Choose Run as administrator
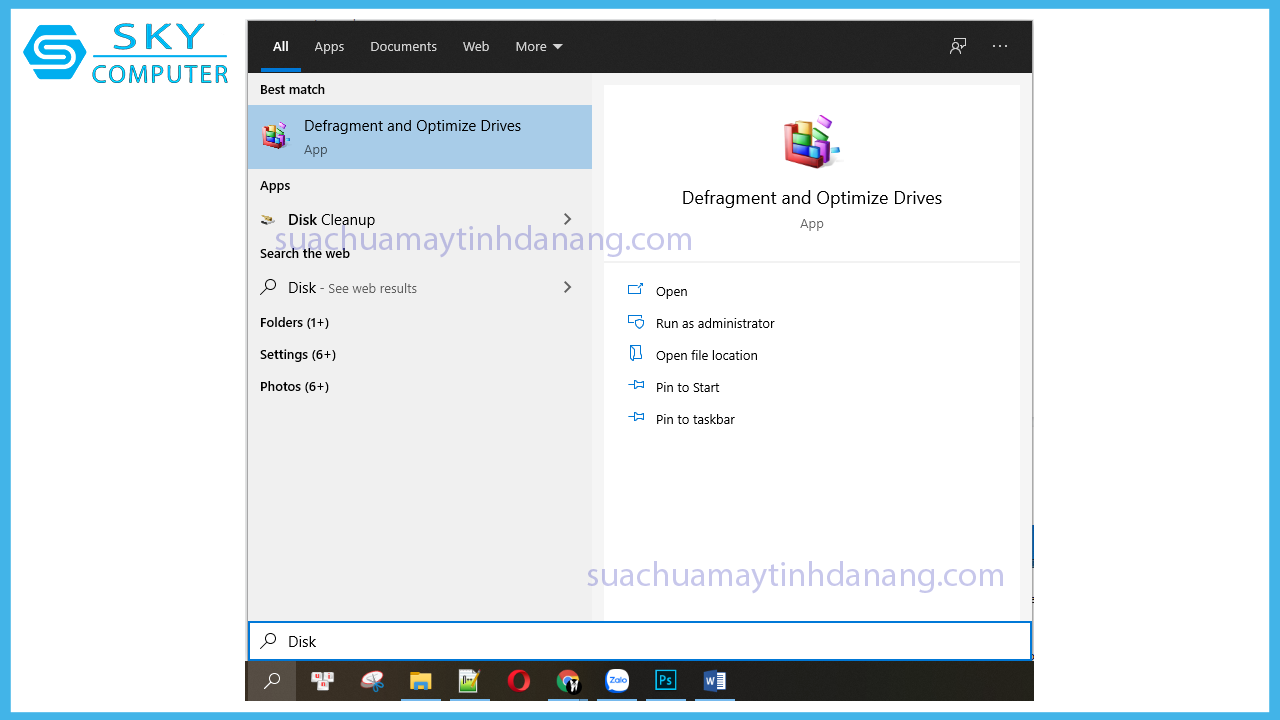The image size is (1280, 720). 714,323
